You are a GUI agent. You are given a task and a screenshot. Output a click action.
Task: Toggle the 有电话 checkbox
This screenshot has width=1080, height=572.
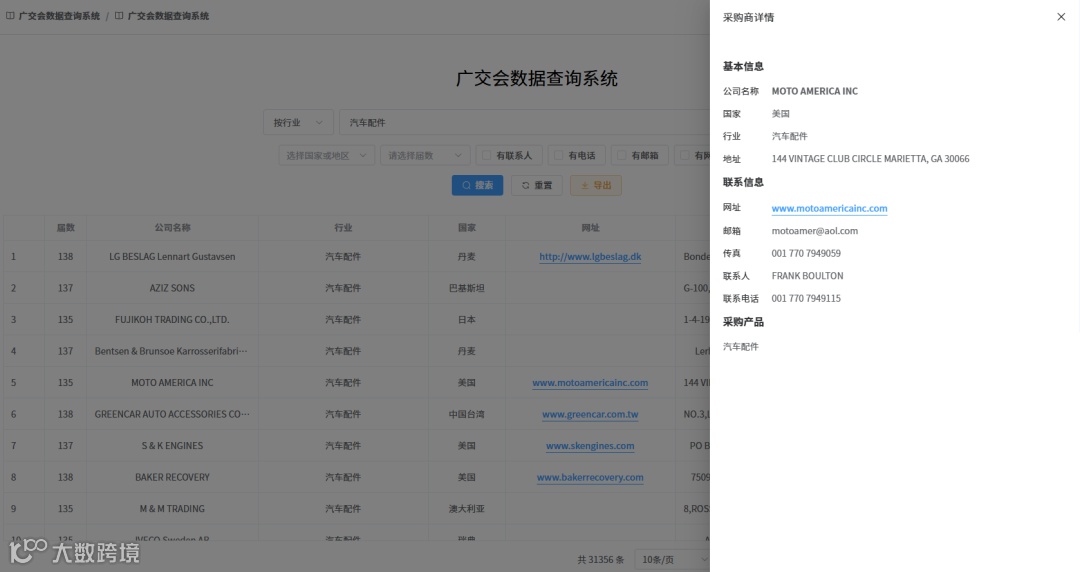pos(559,156)
